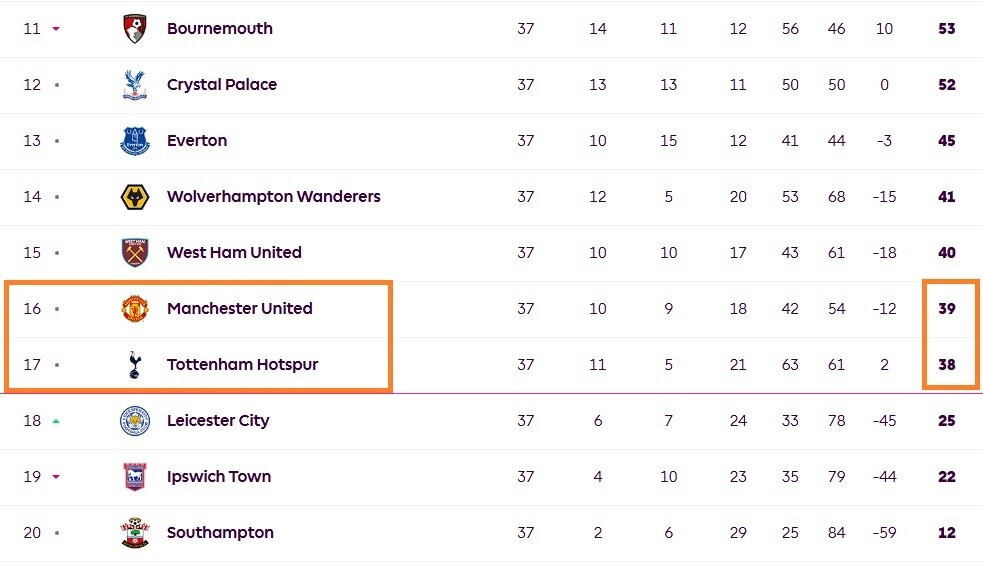Click Manchester United's 39 points value
983x564 pixels.
pyautogui.click(x=947, y=309)
